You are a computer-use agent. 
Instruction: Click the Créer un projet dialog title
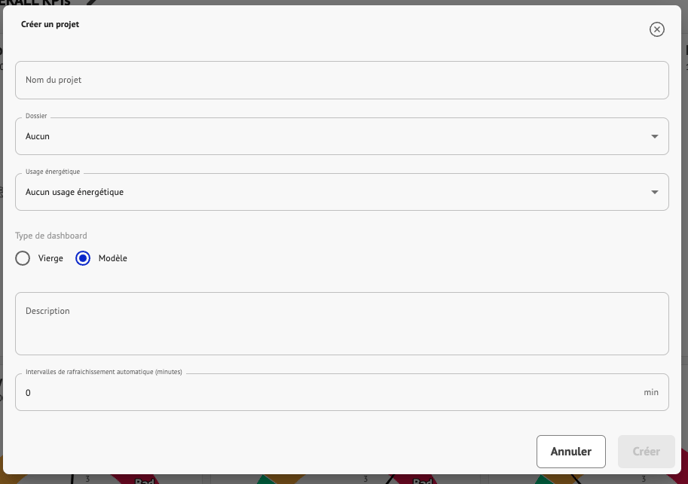coord(50,24)
